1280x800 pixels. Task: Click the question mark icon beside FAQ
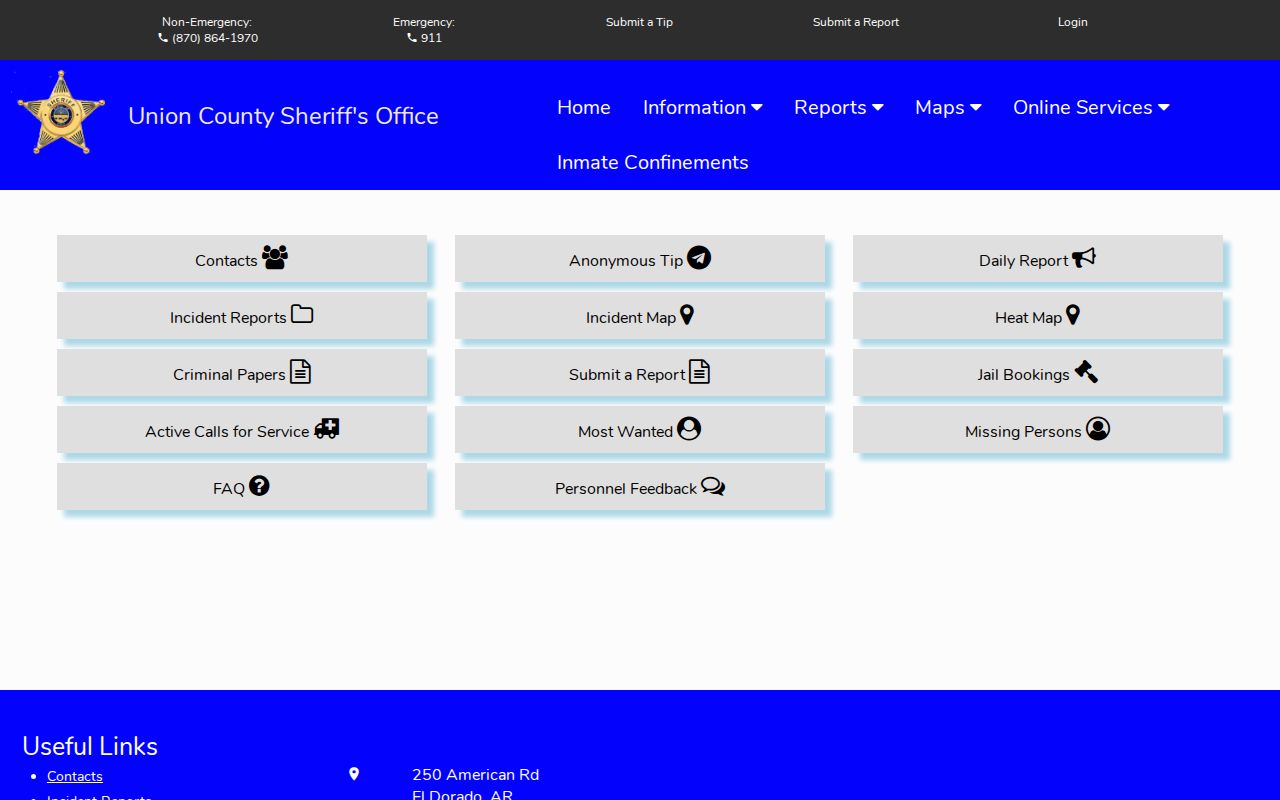pyautogui.click(x=259, y=486)
